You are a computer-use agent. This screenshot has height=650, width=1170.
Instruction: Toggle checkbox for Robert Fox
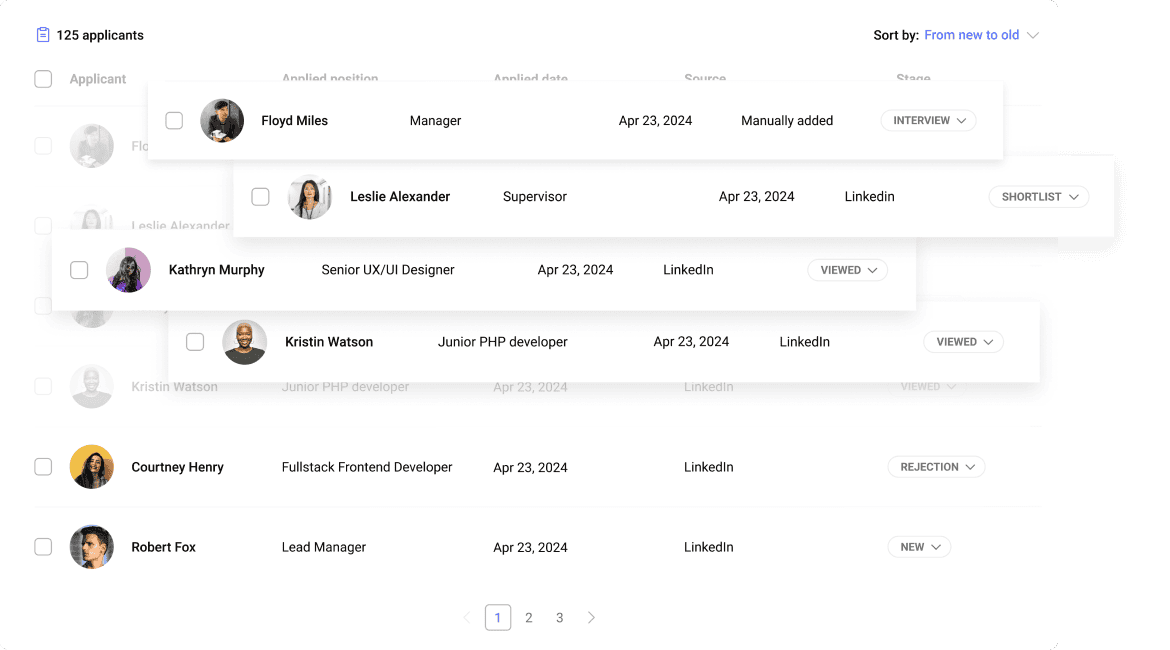43,547
